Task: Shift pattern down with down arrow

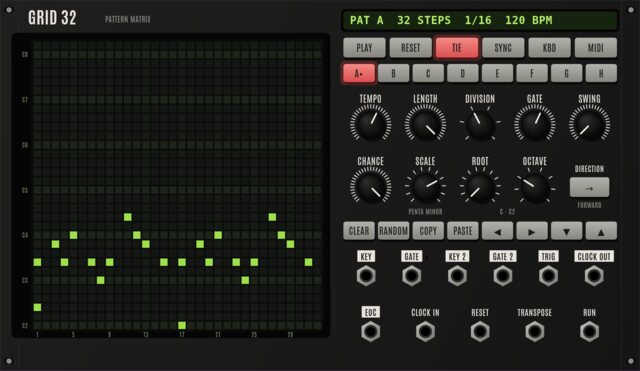Action: pyautogui.click(x=566, y=231)
